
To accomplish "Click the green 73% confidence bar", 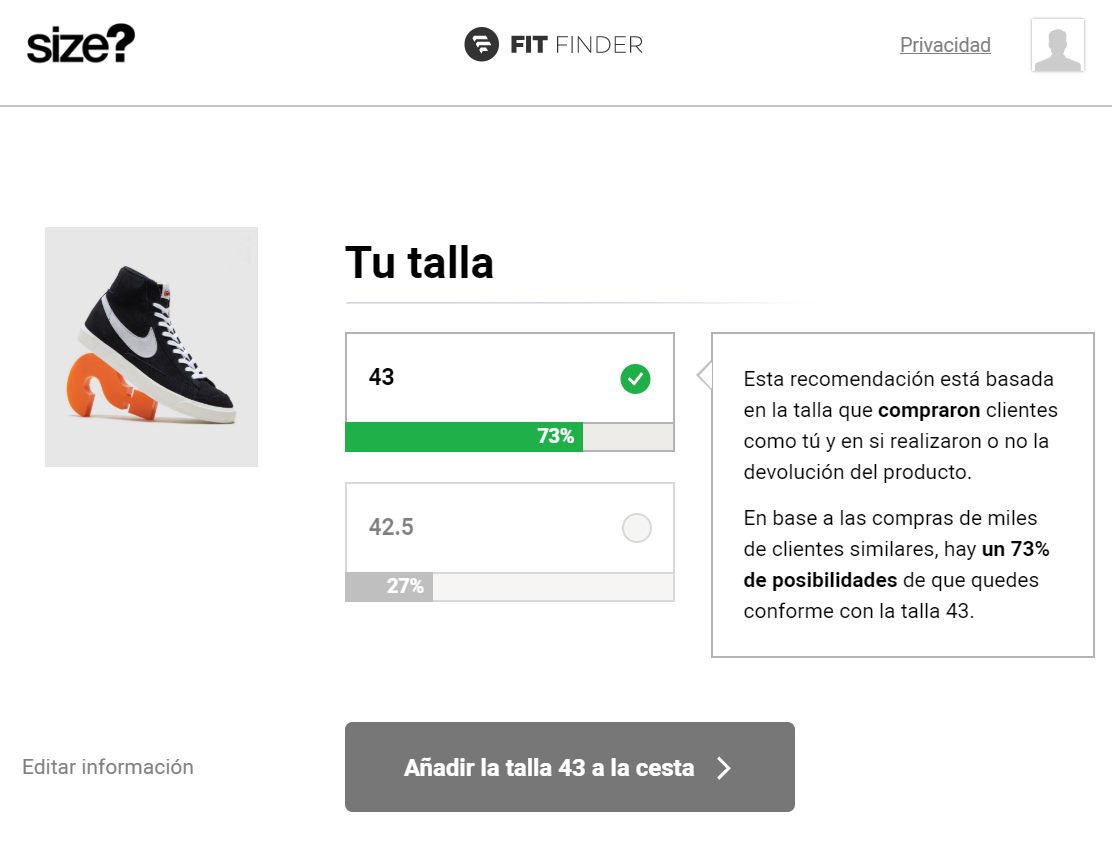I will coord(463,437).
